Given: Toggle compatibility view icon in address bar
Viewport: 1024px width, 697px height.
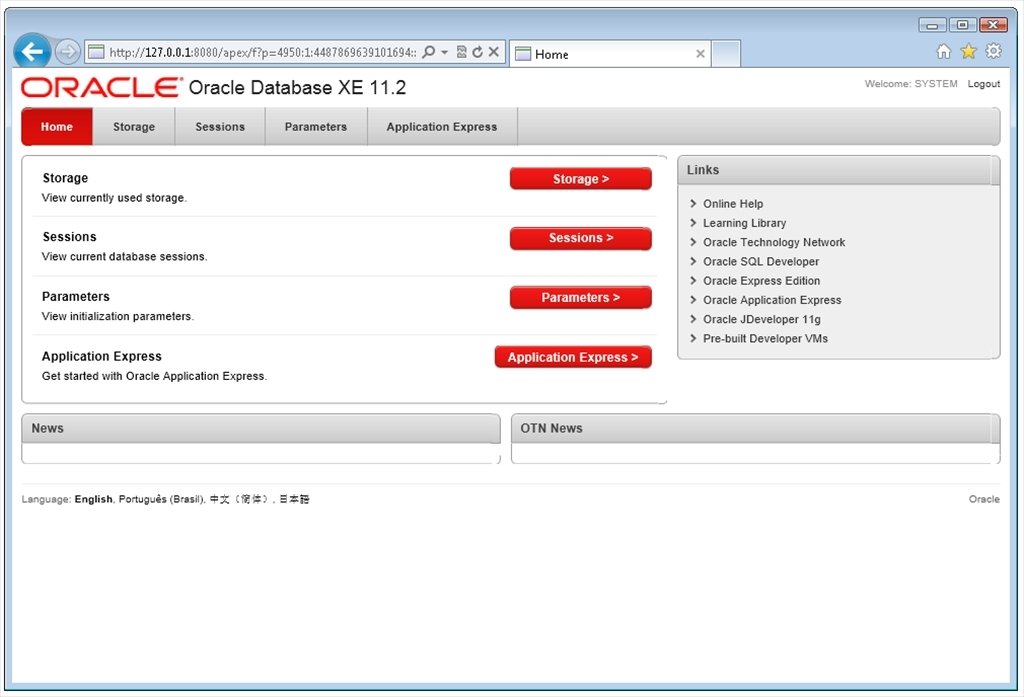Looking at the screenshot, I should click(461, 52).
